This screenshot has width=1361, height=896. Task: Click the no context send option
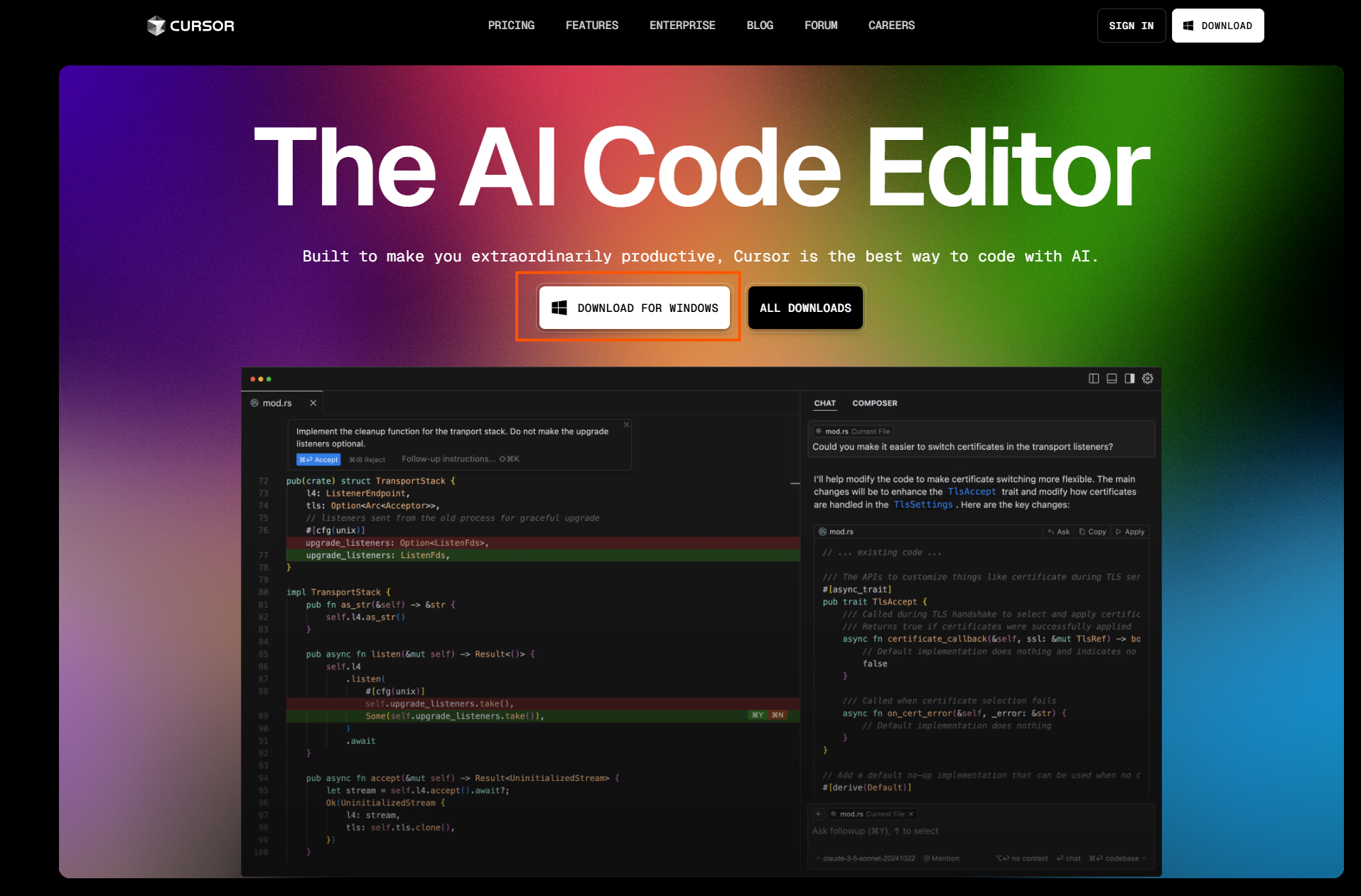1021,858
